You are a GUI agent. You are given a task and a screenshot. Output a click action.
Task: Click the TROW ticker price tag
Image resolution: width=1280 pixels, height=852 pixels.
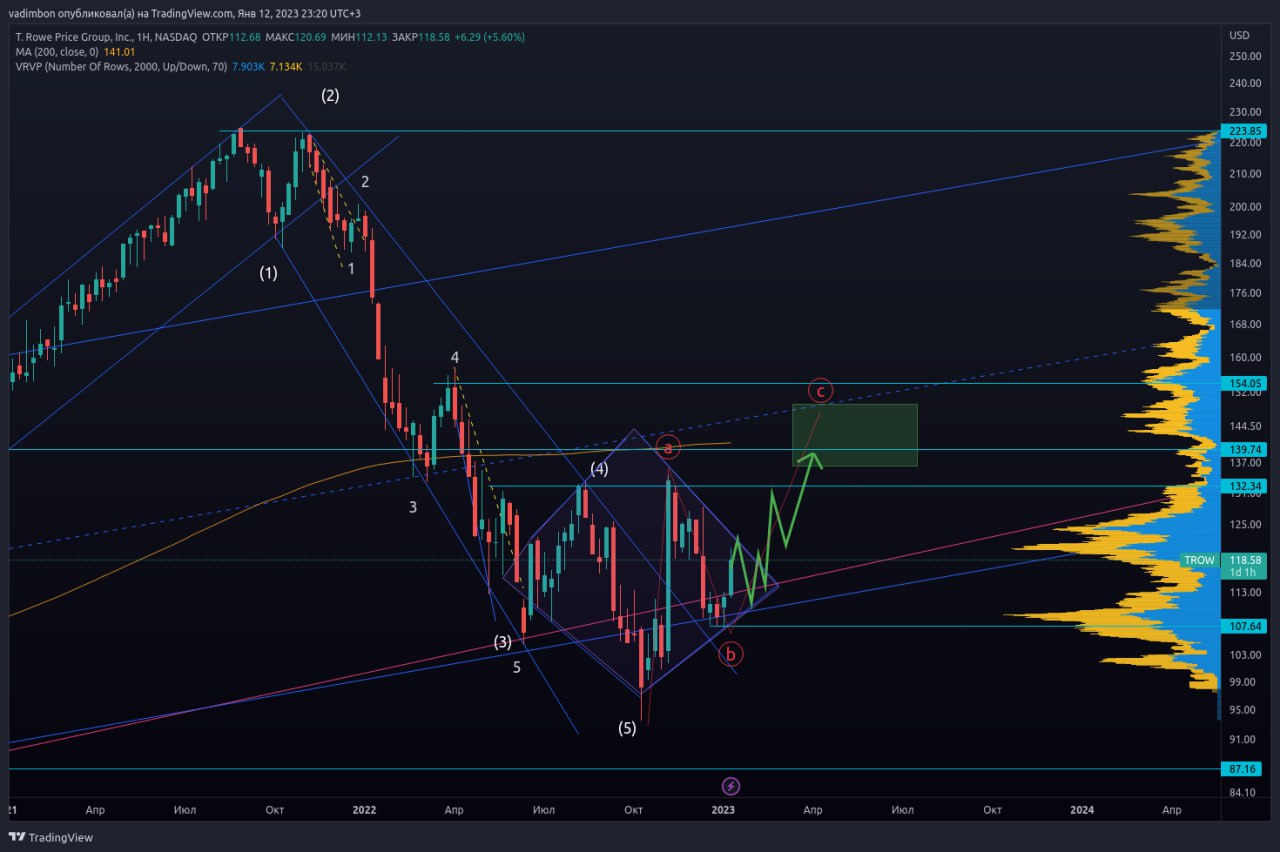pyautogui.click(x=1197, y=561)
